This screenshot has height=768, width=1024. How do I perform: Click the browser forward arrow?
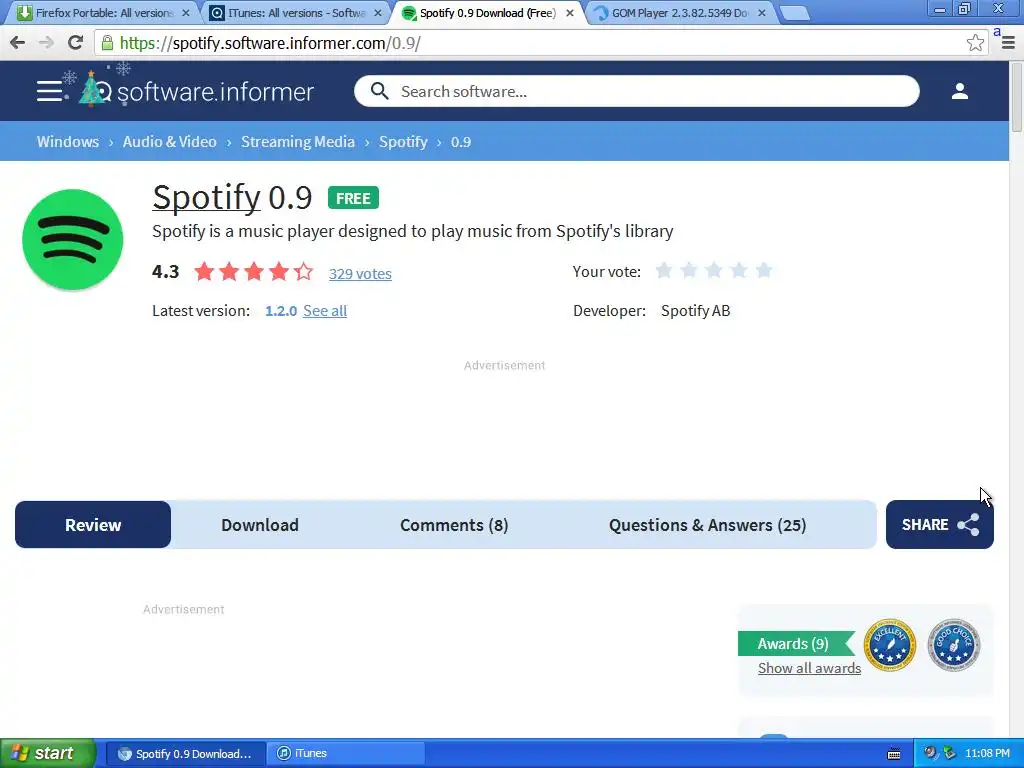(x=46, y=43)
